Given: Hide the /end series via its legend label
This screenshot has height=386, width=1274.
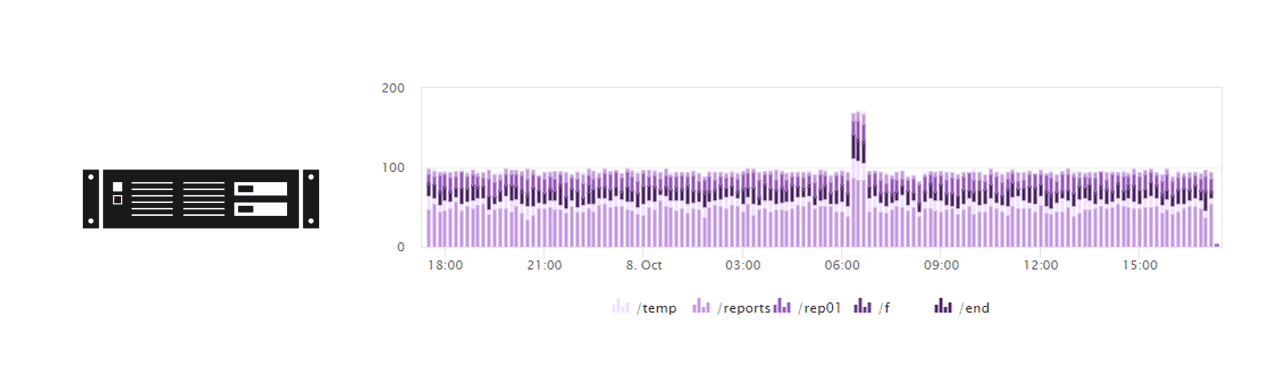Looking at the screenshot, I should (x=974, y=308).
